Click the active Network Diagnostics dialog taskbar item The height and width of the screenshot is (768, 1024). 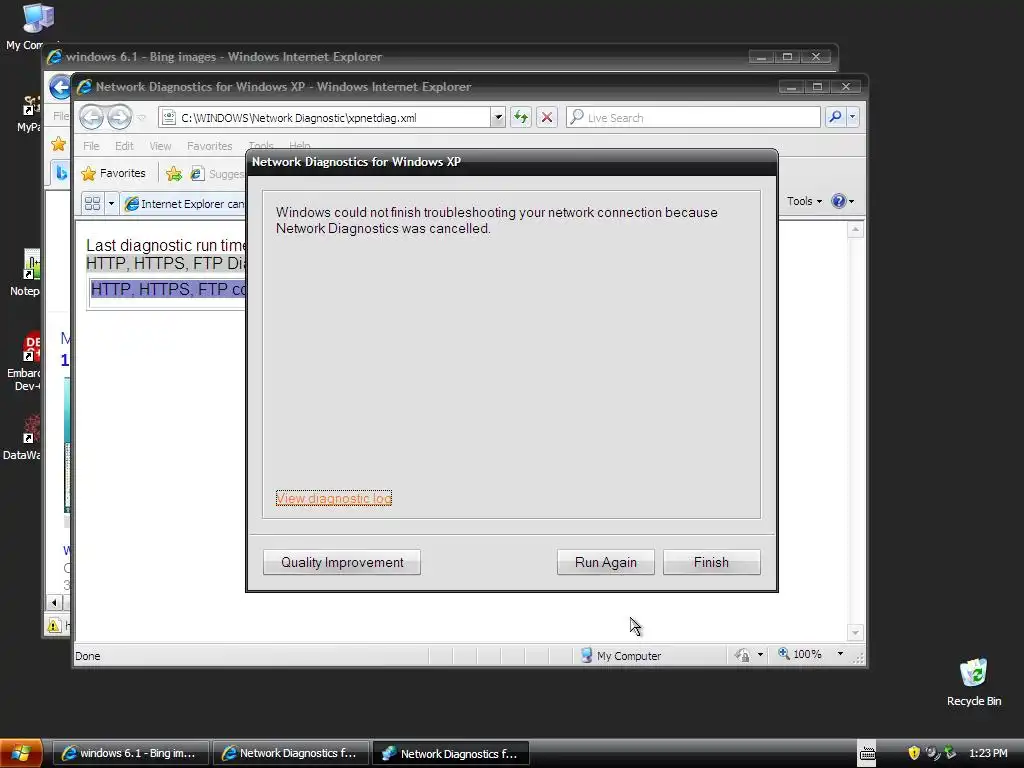(x=451, y=753)
